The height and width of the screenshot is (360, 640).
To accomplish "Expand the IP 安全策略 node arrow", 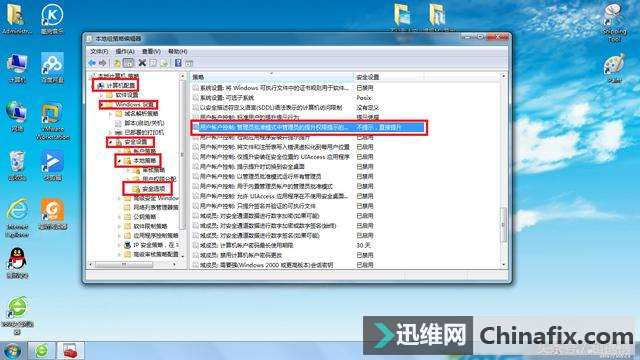I will [x=119, y=244].
